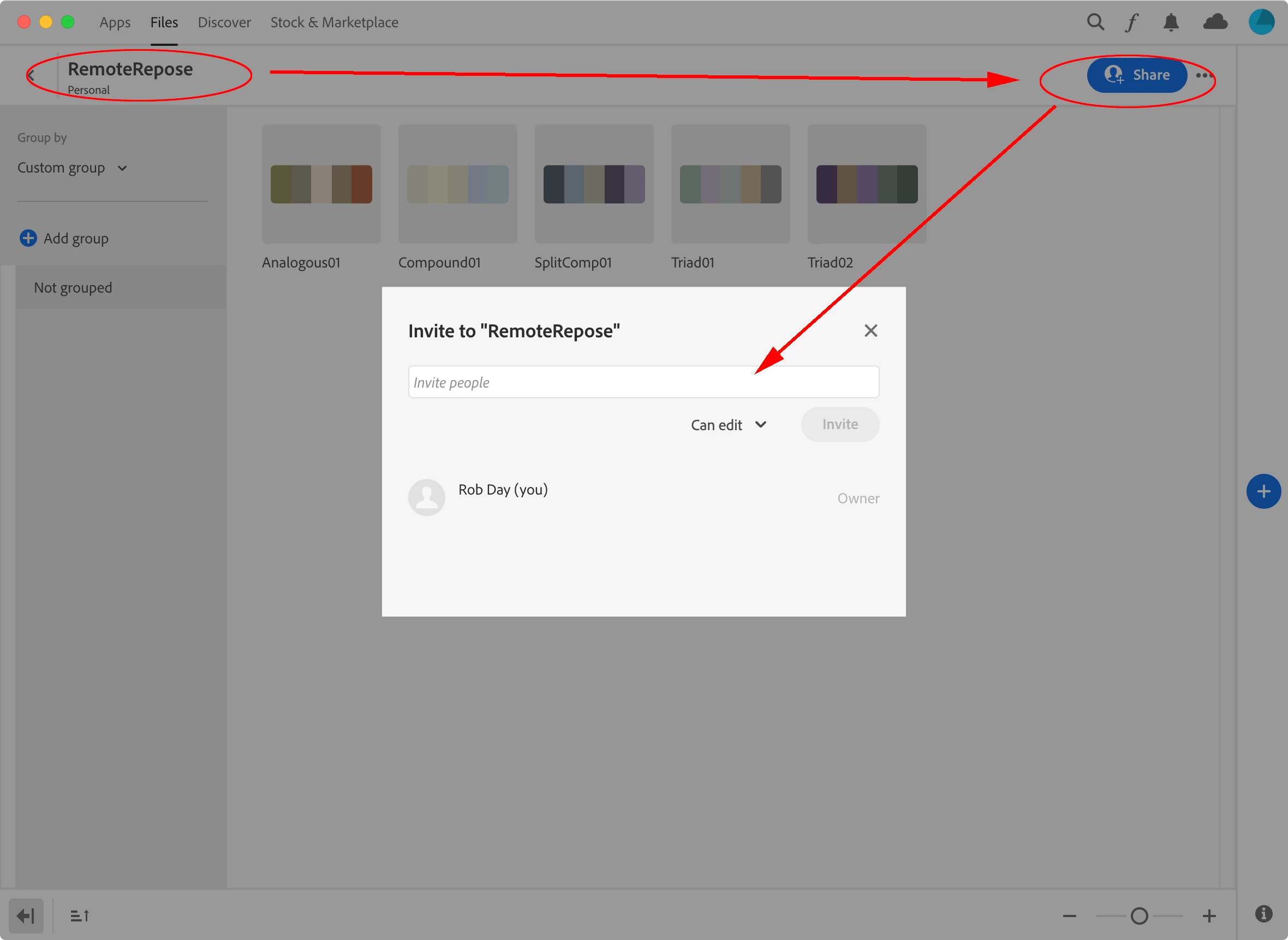Collapse the sidebar using panel icon
This screenshot has height=940, width=1288.
pos(26,915)
